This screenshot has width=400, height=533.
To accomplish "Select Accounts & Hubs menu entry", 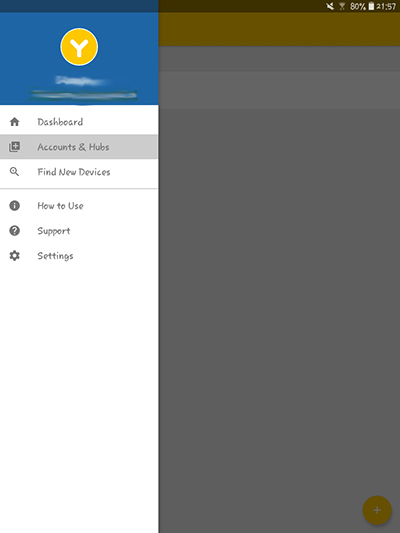I will pos(79,147).
